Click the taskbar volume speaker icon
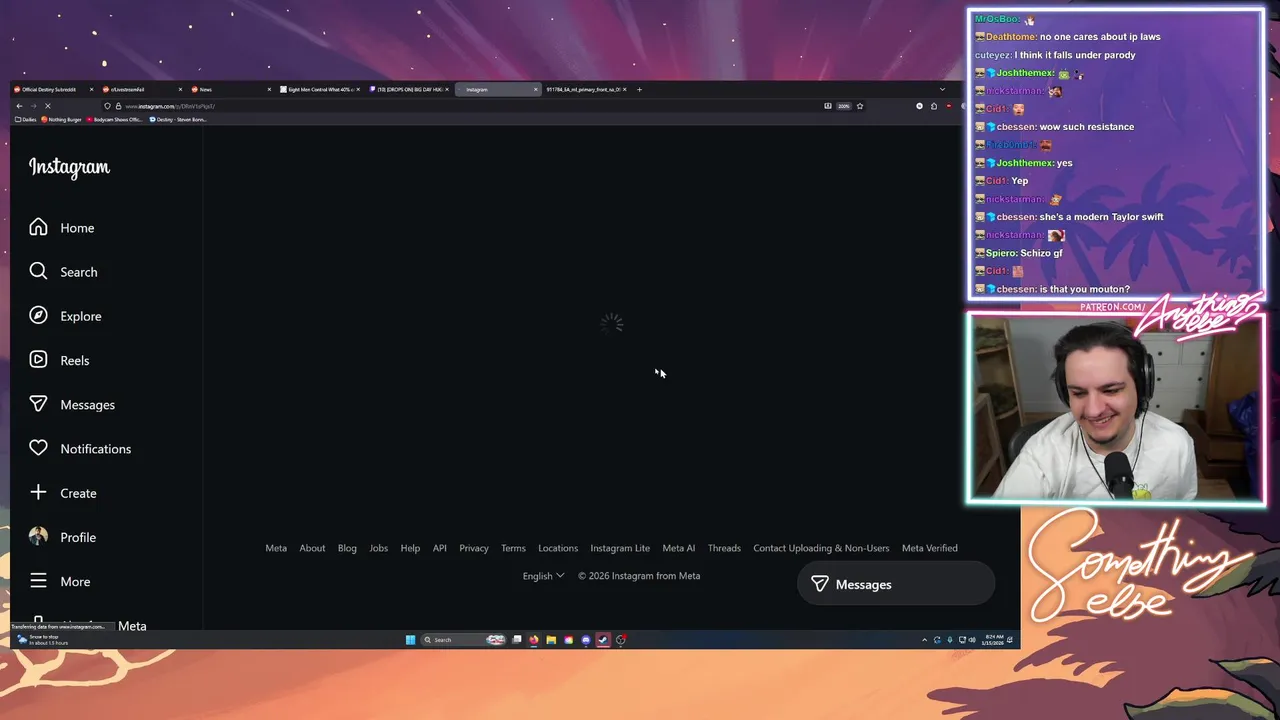Viewport: 1280px width, 720px height. 972,640
